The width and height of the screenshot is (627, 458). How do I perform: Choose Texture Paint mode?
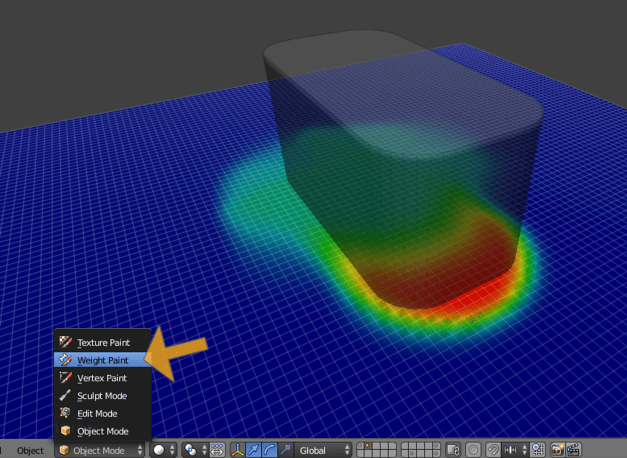coord(102,342)
